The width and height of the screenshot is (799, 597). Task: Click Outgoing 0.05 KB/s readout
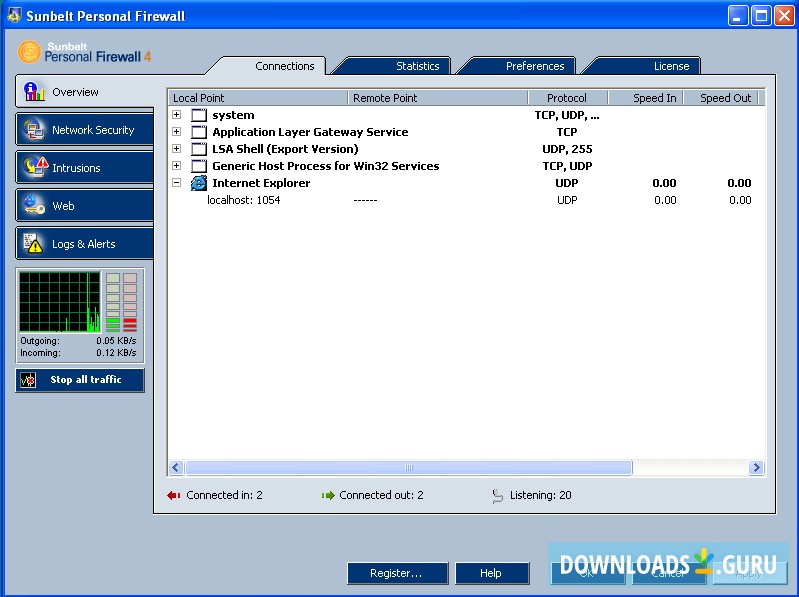78,340
